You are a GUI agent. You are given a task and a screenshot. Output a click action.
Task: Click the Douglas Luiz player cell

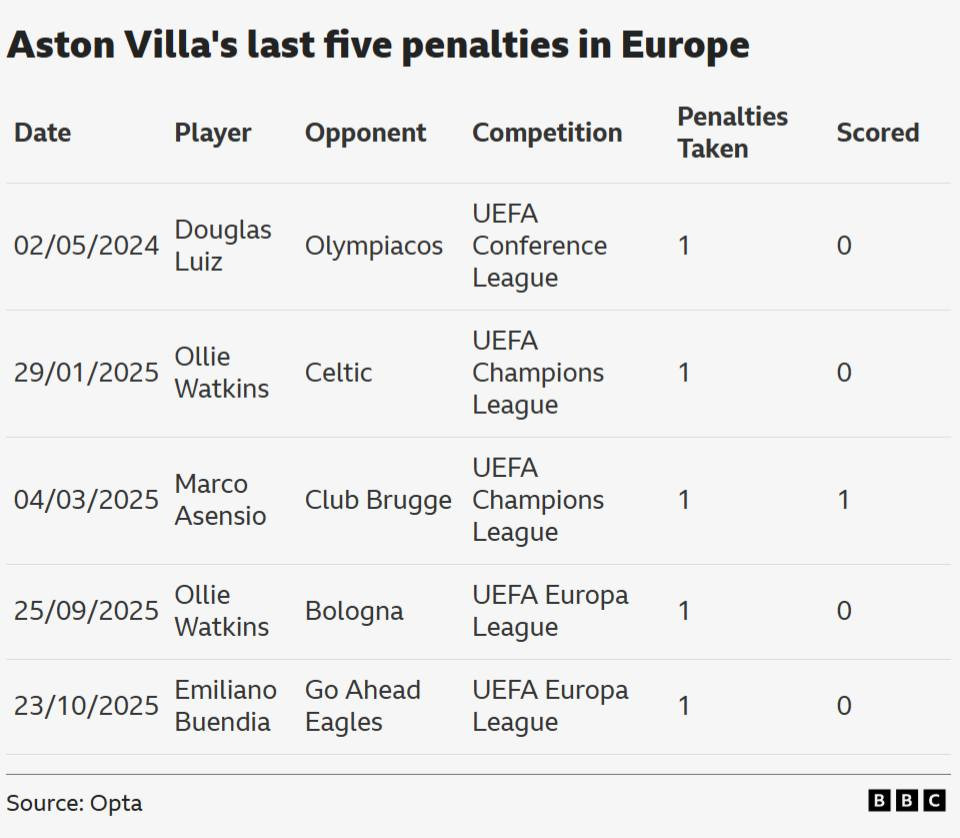pyautogui.click(x=223, y=246)
